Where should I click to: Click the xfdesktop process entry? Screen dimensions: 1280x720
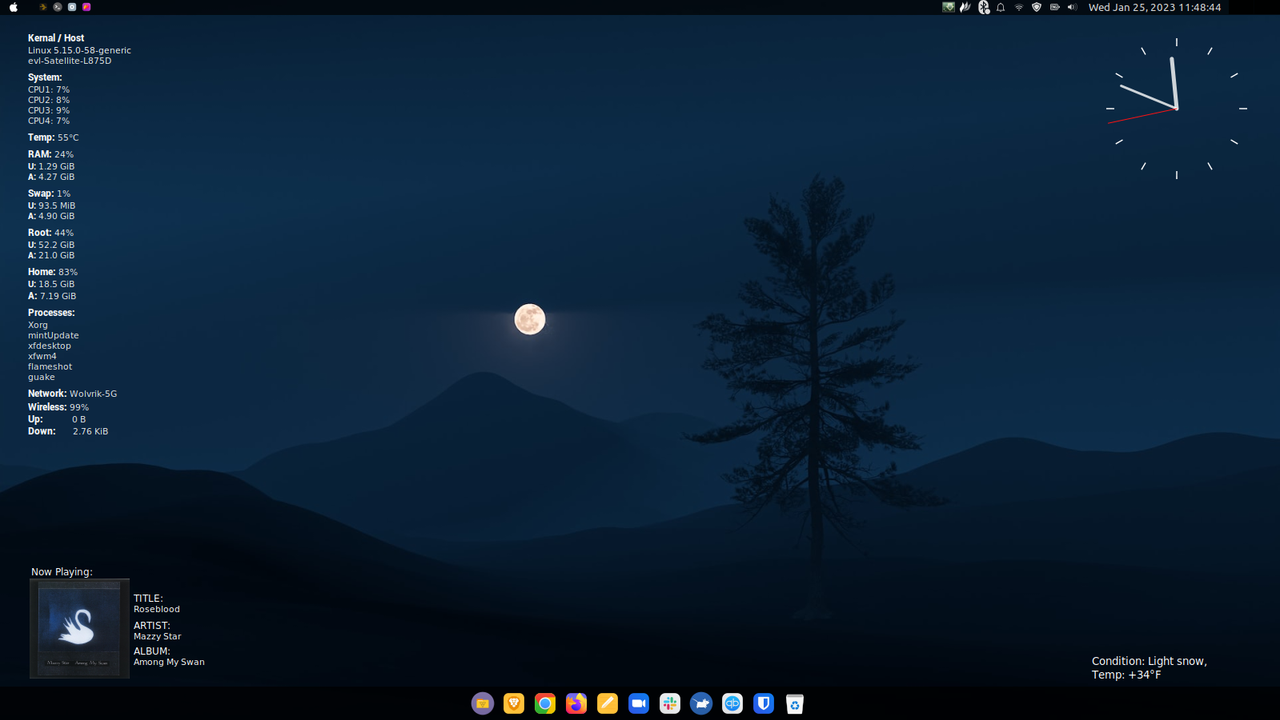[x=50, y=346]
